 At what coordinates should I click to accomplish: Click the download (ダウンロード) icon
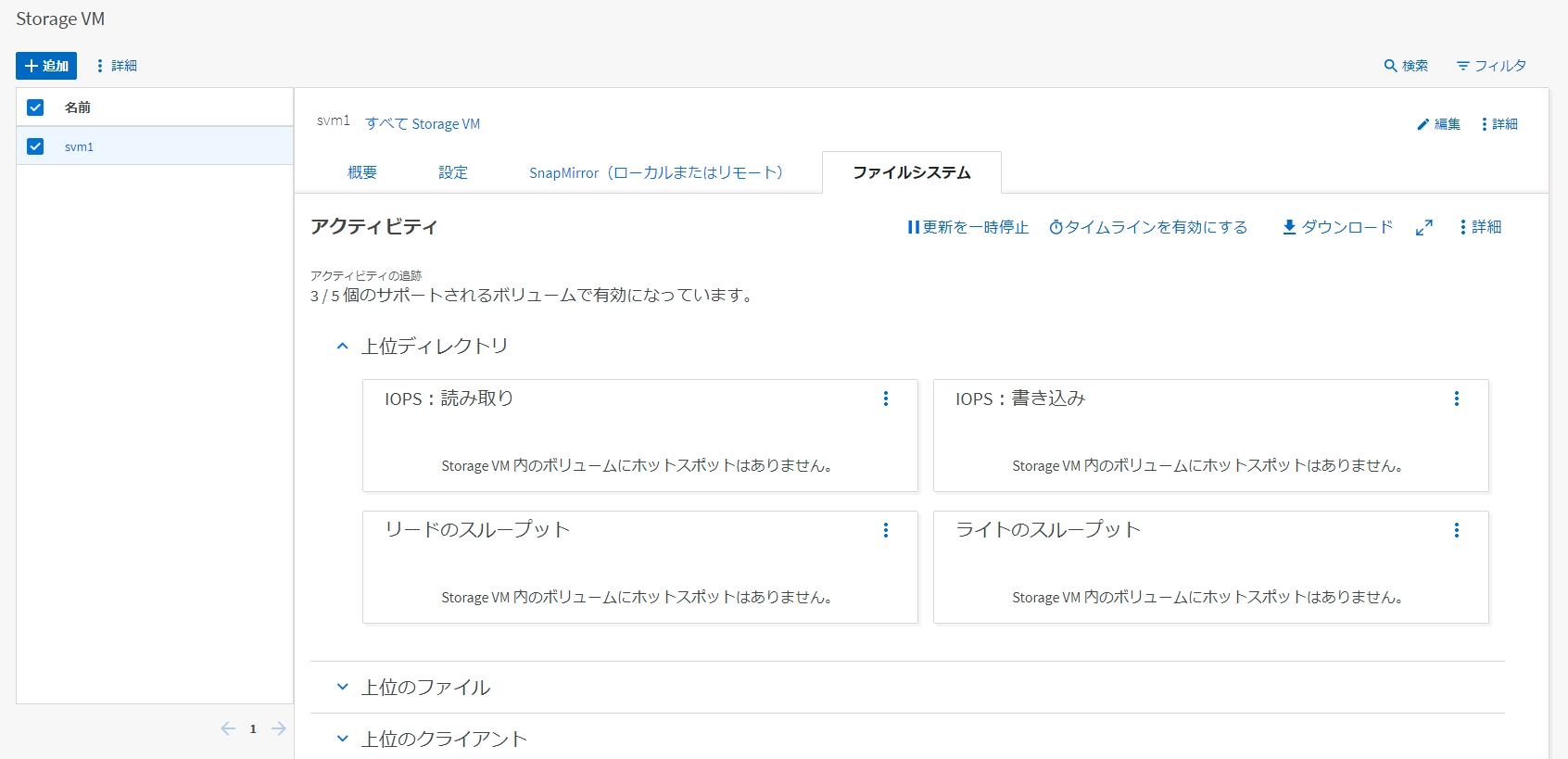(x=1289, y=227)
